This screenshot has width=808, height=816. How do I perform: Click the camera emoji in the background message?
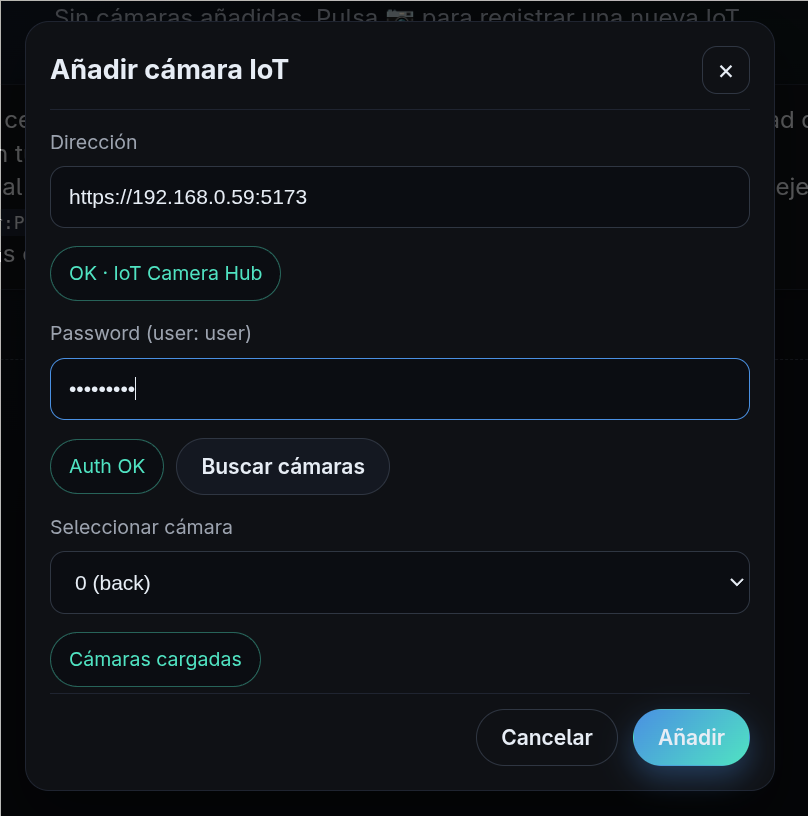point(397,16)
